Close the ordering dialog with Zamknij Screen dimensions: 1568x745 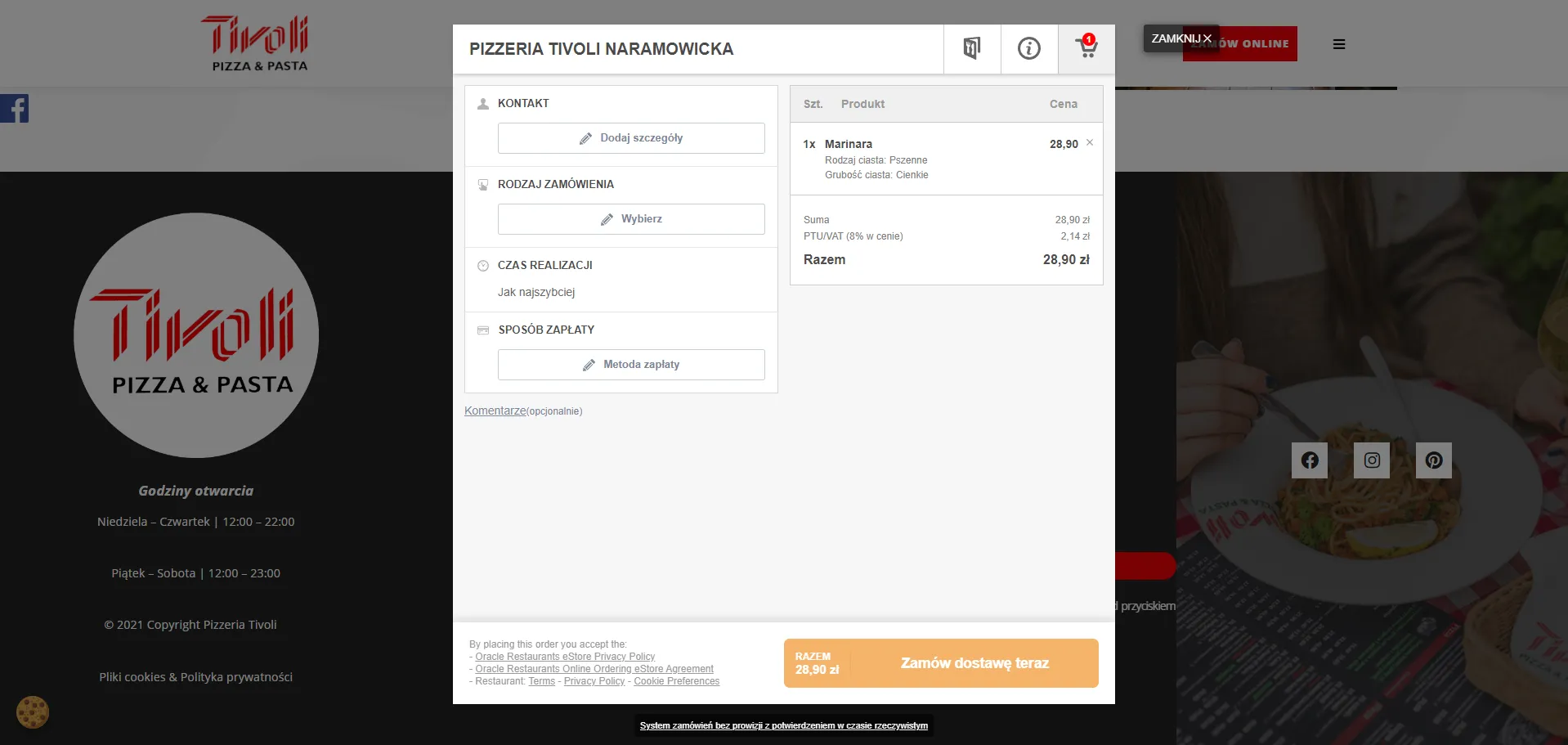(1180, 38)
